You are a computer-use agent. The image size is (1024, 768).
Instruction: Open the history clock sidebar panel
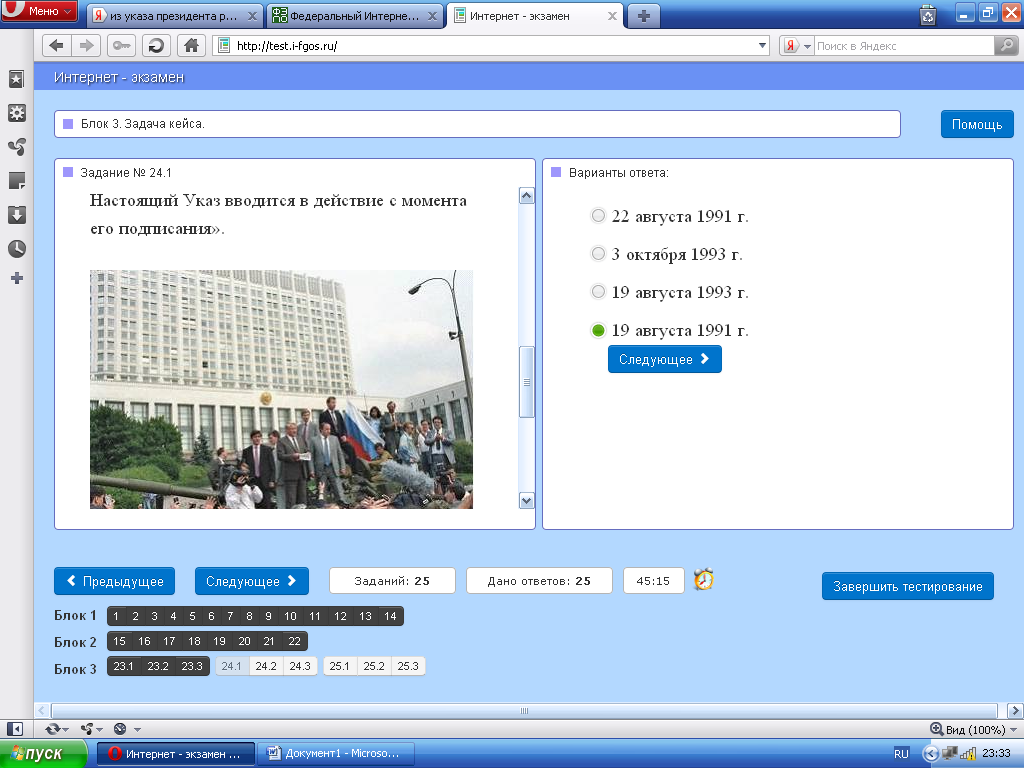click(16, 249)
